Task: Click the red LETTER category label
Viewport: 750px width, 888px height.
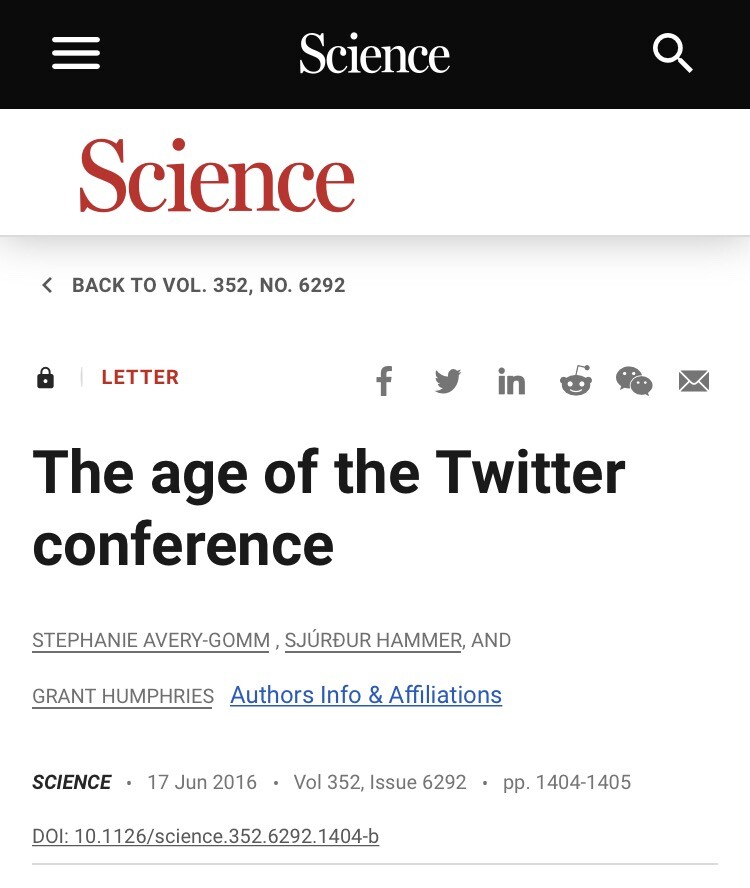Action: tap(140, 378)
